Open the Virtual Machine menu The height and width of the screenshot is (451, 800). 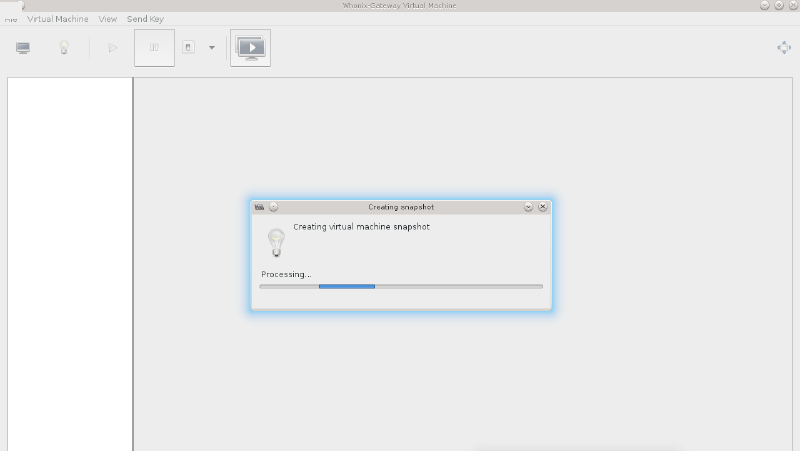coord(58,19)
